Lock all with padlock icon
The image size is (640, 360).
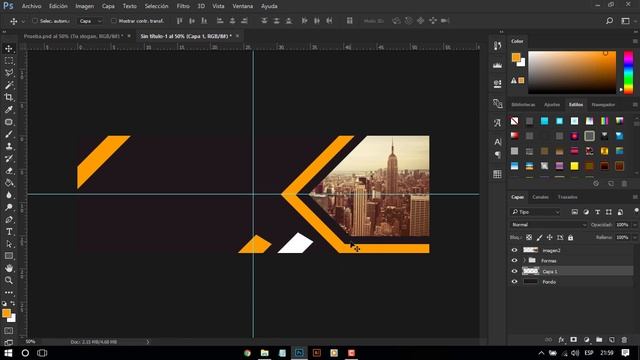[x=571, y=238]
